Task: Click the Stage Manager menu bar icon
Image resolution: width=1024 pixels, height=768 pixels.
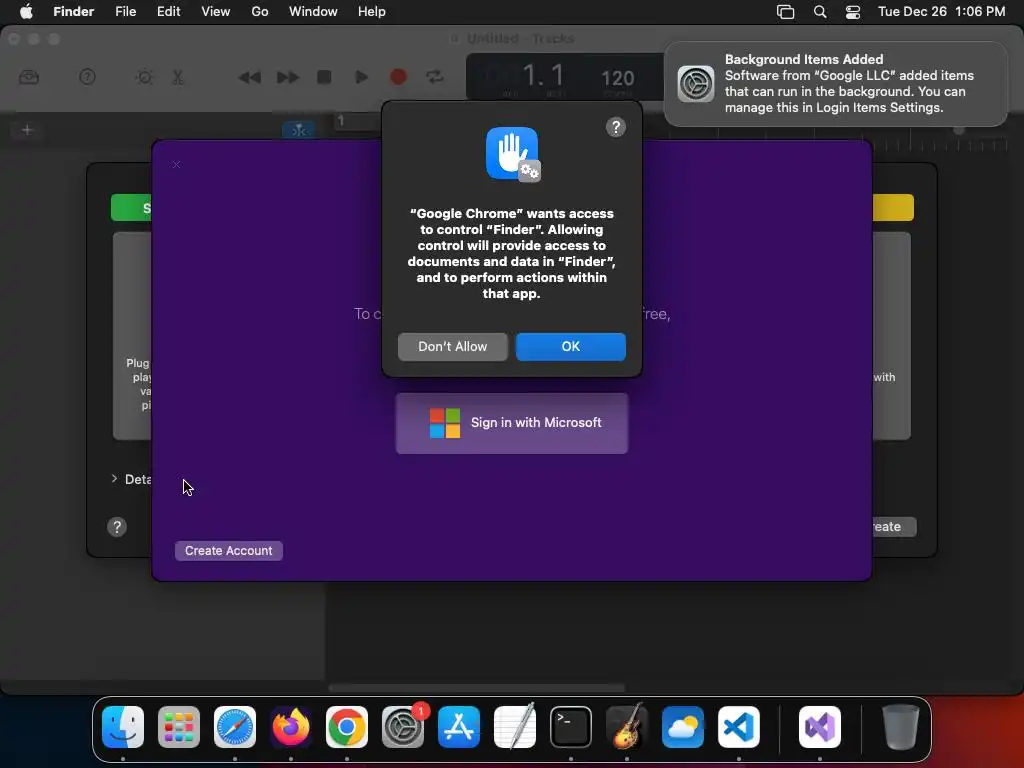Action: click(786, 12)
